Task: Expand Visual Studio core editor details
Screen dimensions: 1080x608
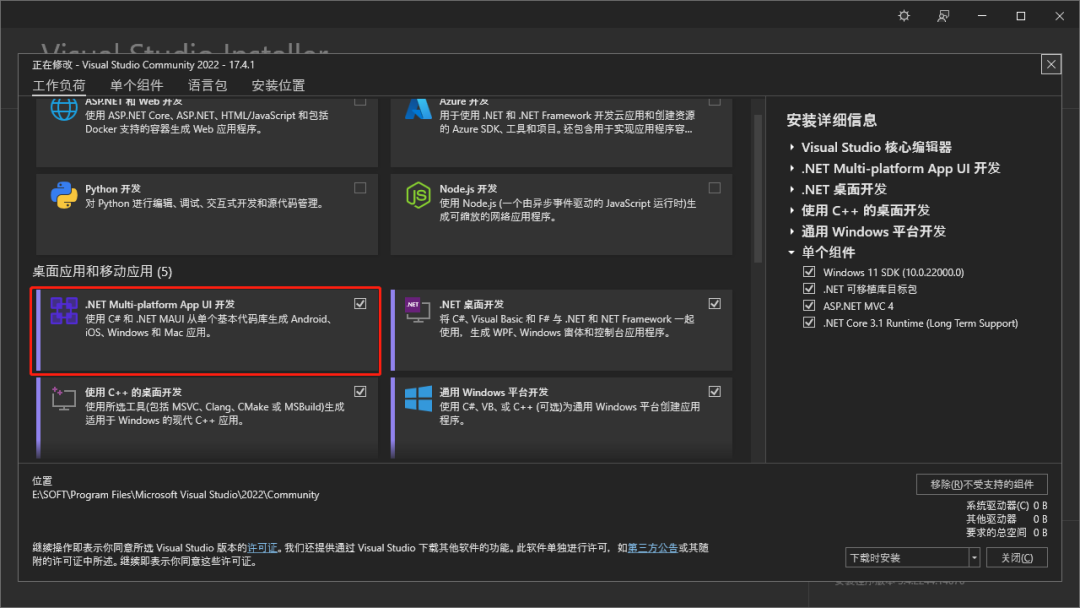Action: [792, 147]
